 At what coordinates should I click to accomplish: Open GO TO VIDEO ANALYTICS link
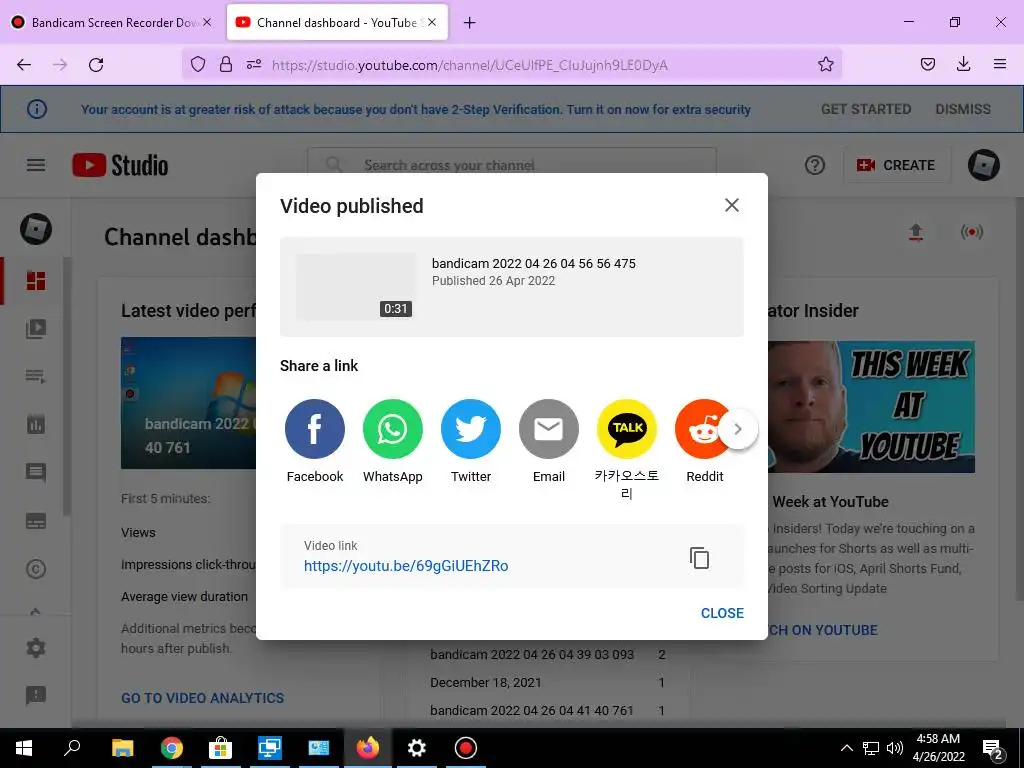[x=202, y=698]
